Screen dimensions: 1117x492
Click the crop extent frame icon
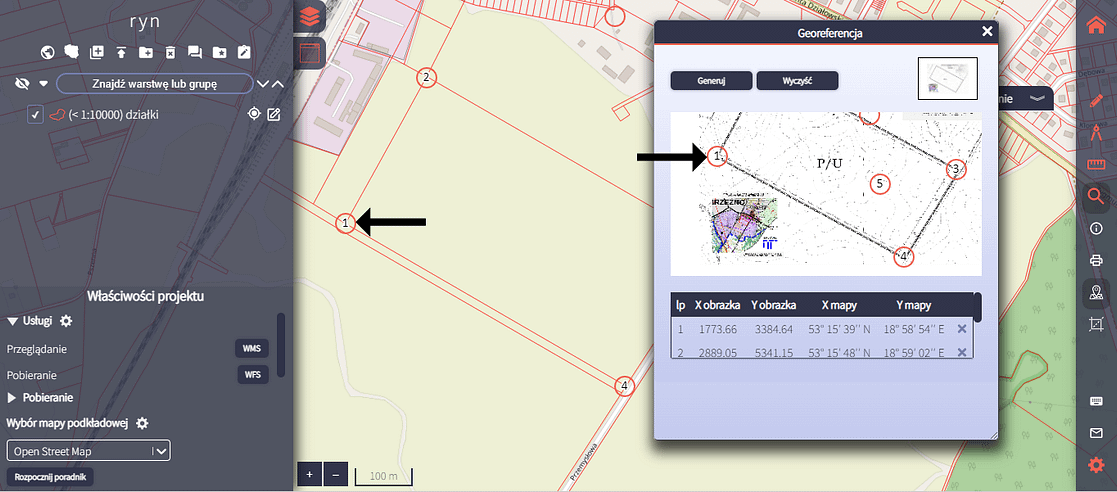1096,325
